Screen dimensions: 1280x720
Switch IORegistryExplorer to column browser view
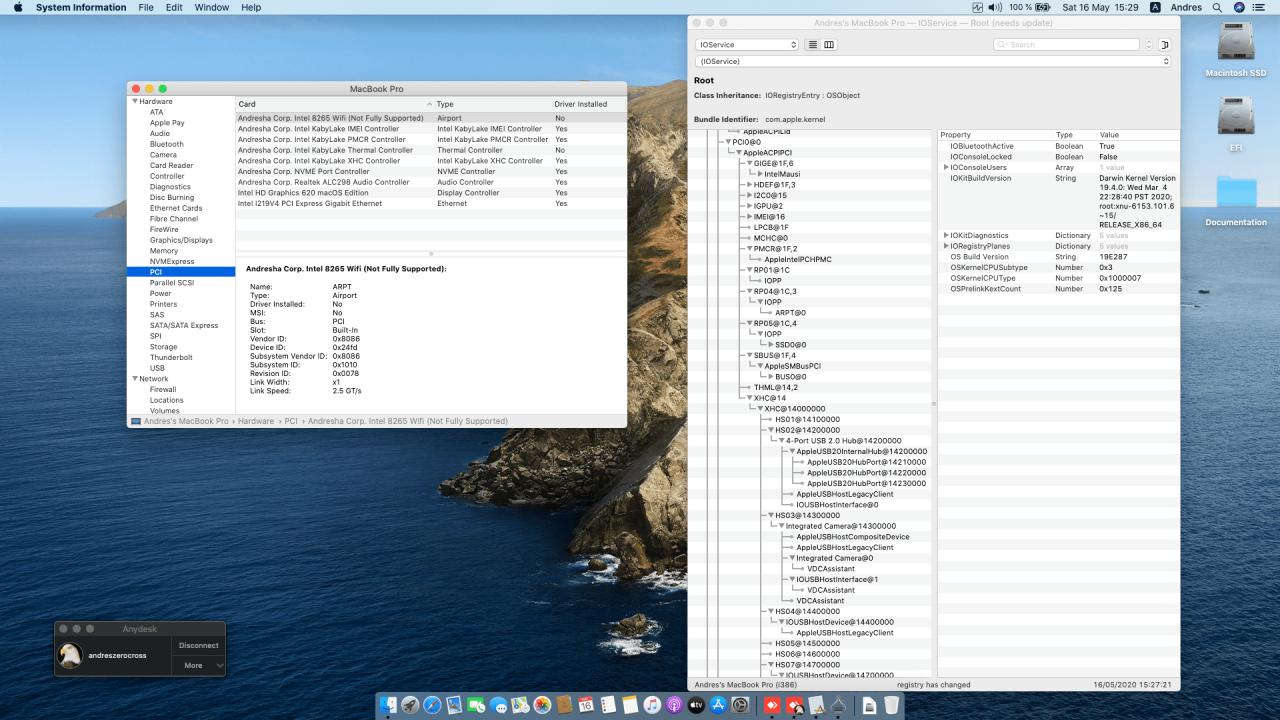(x=829, y=45)
